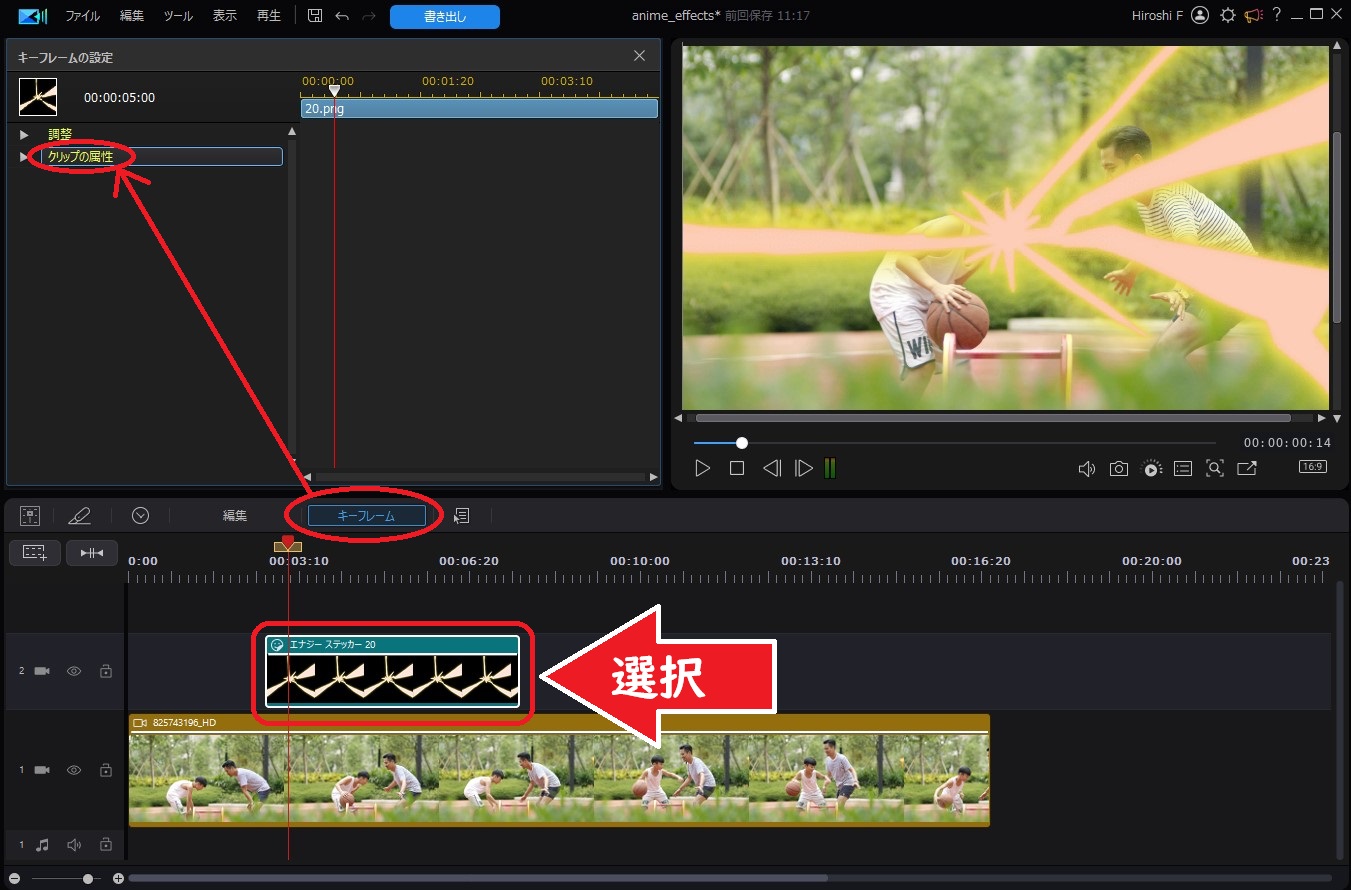This screenshot has height=890, width=1351.
Task: Open the 表示 menu
Action: pos(224,16)
